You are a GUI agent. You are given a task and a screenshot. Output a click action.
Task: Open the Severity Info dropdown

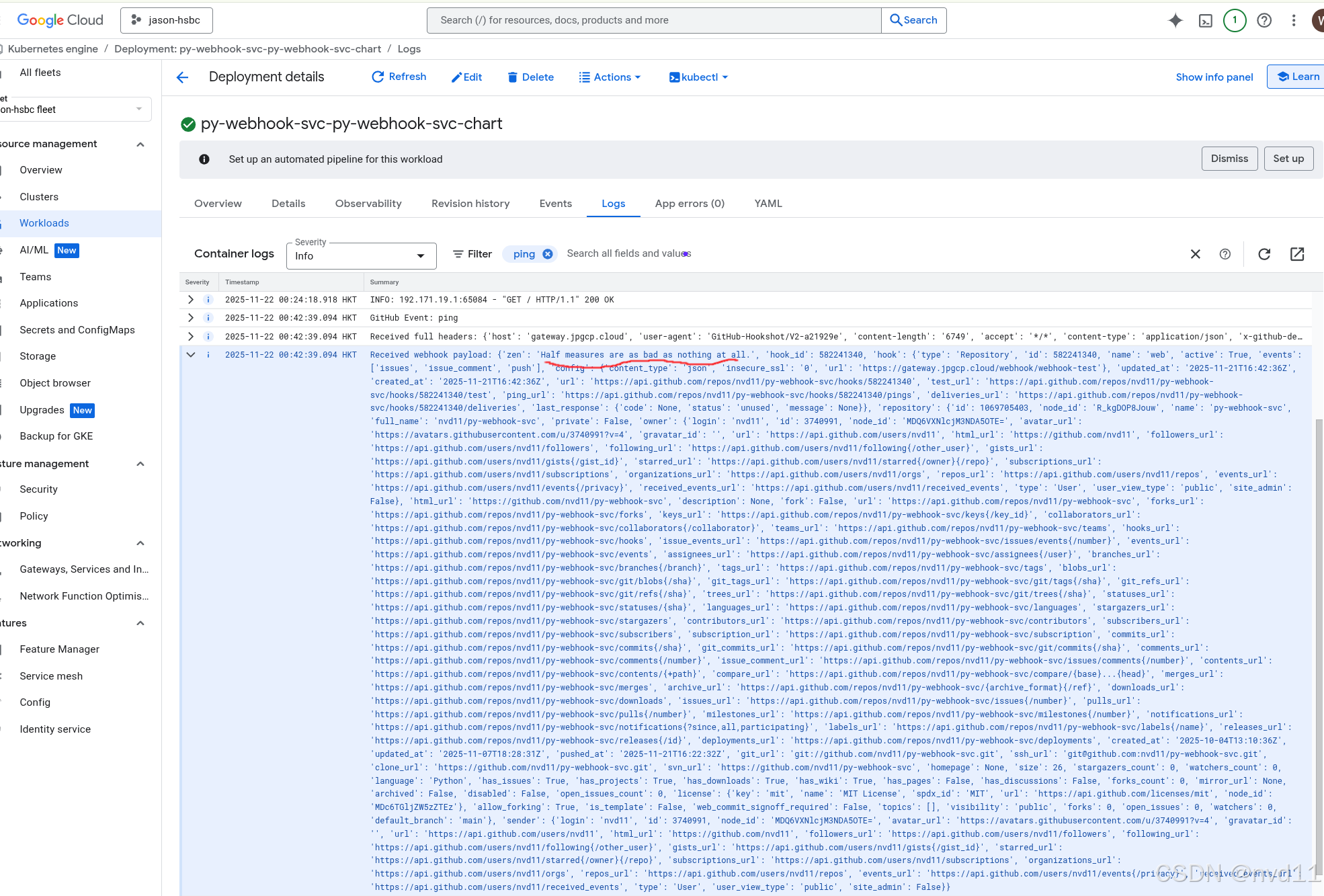[361, 256]
